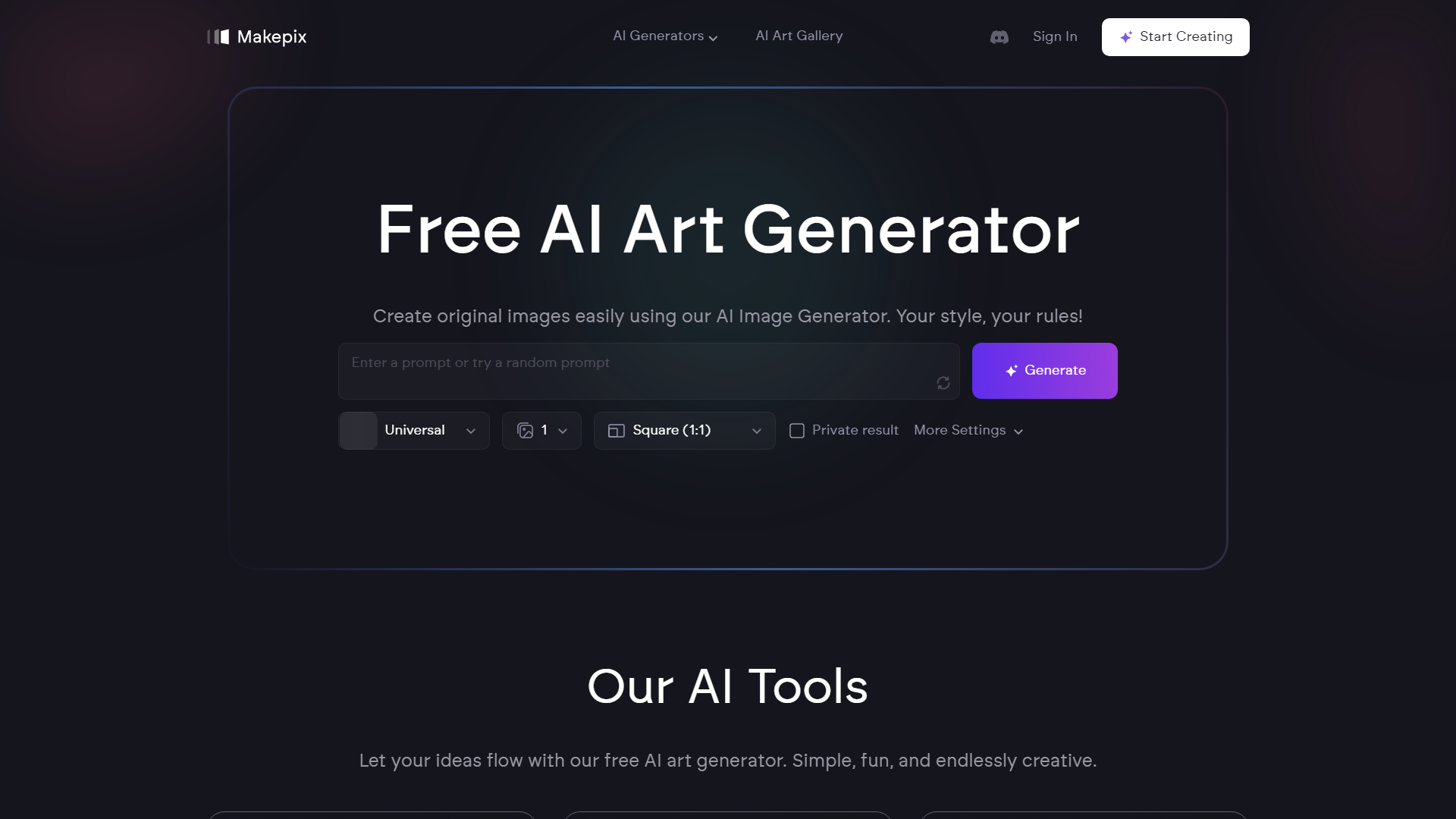1456x819 pixels.
Task: Click the sparkle icon on Generate button
Action: coord(1012,371)
